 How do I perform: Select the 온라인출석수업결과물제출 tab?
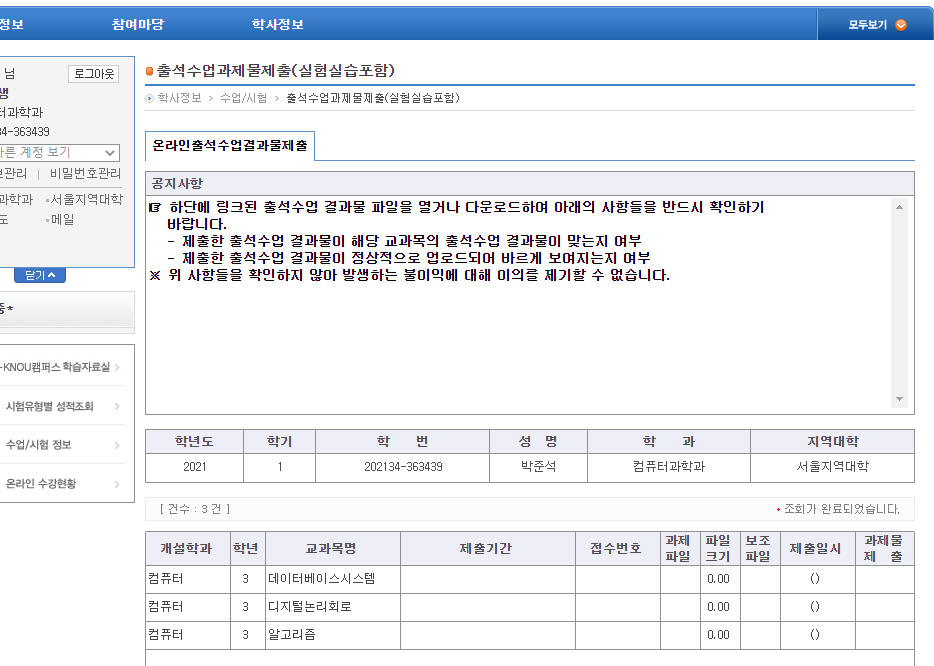[x=230, y=146]
